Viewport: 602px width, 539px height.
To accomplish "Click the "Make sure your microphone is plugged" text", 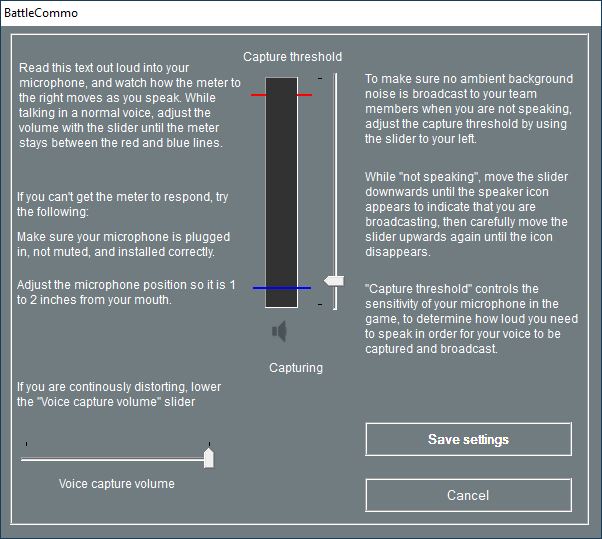I will 124,244.
